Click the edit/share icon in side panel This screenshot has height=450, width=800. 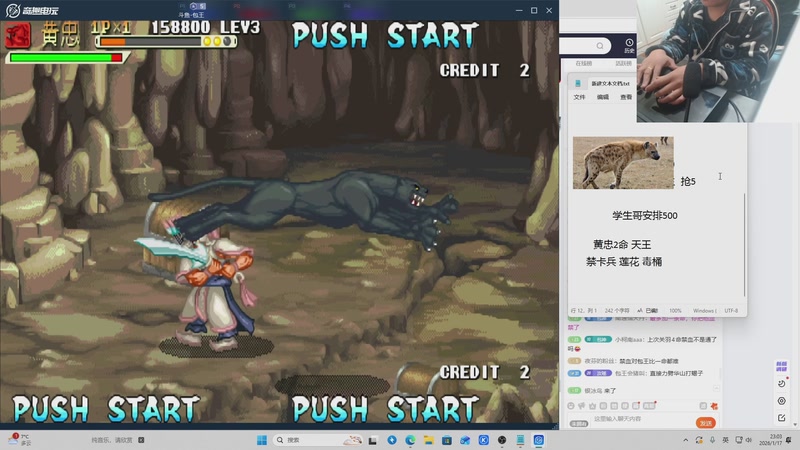[782, 418]
